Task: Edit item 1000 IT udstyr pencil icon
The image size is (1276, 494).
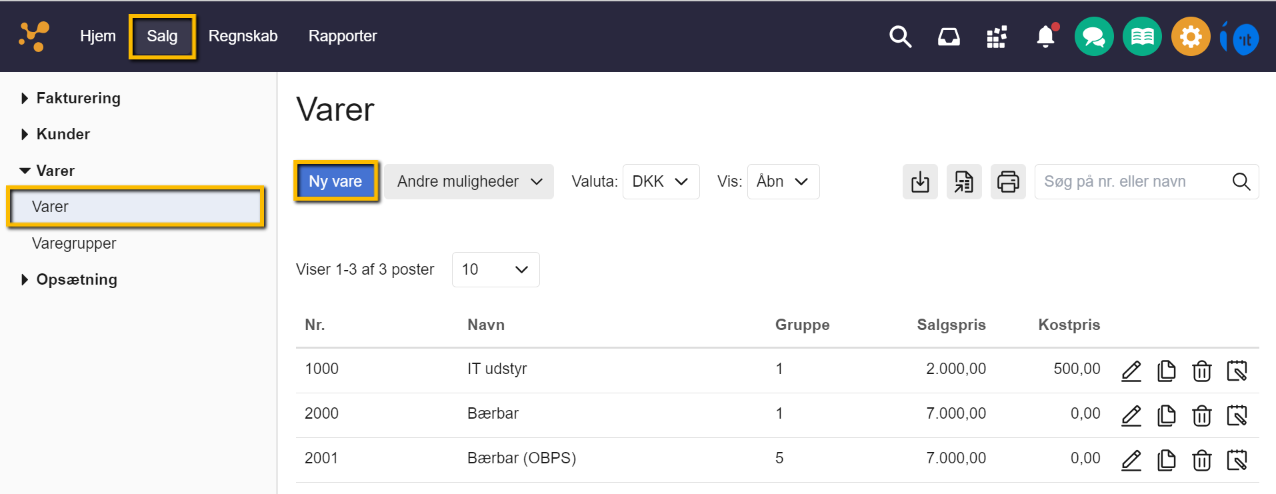Action: click(1131, 371)
